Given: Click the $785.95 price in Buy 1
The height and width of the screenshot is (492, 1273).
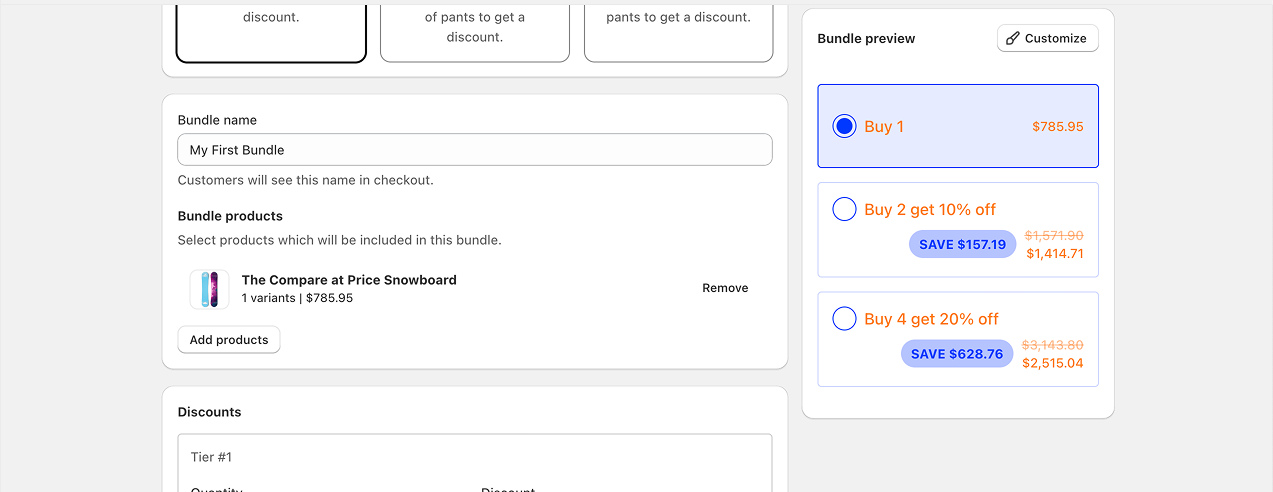Looking at the screenshot, I should pos(1057,127).
